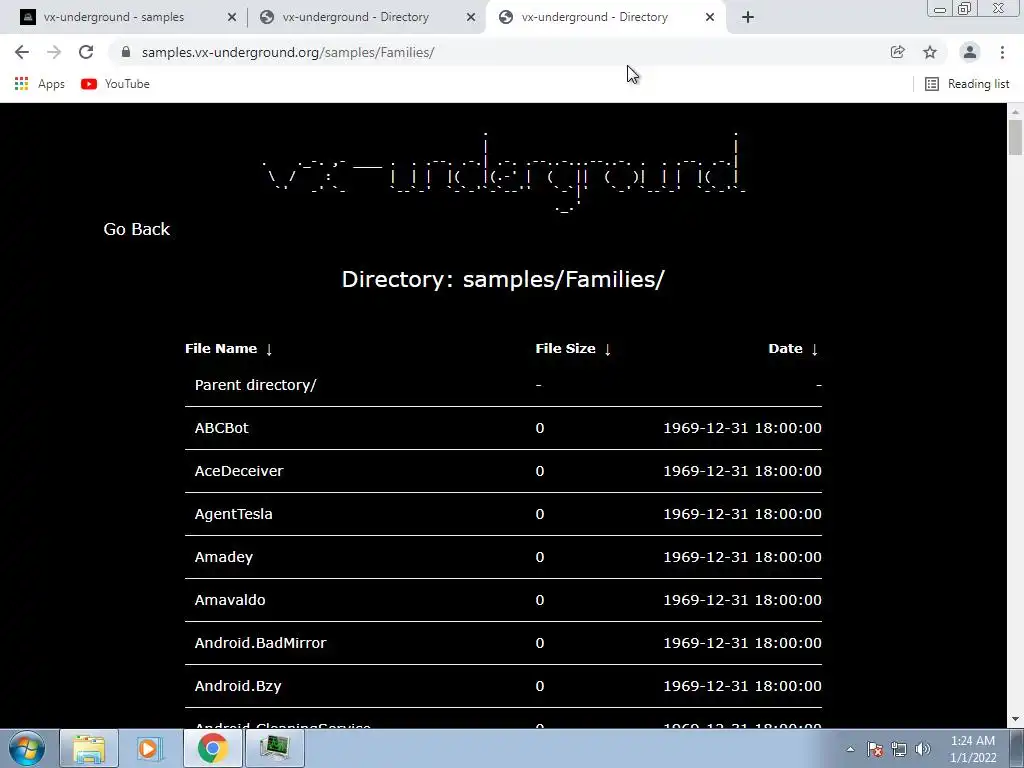The image size is (1024, 768).
Task: Click the File Size column header
Action: coord(565,349)
